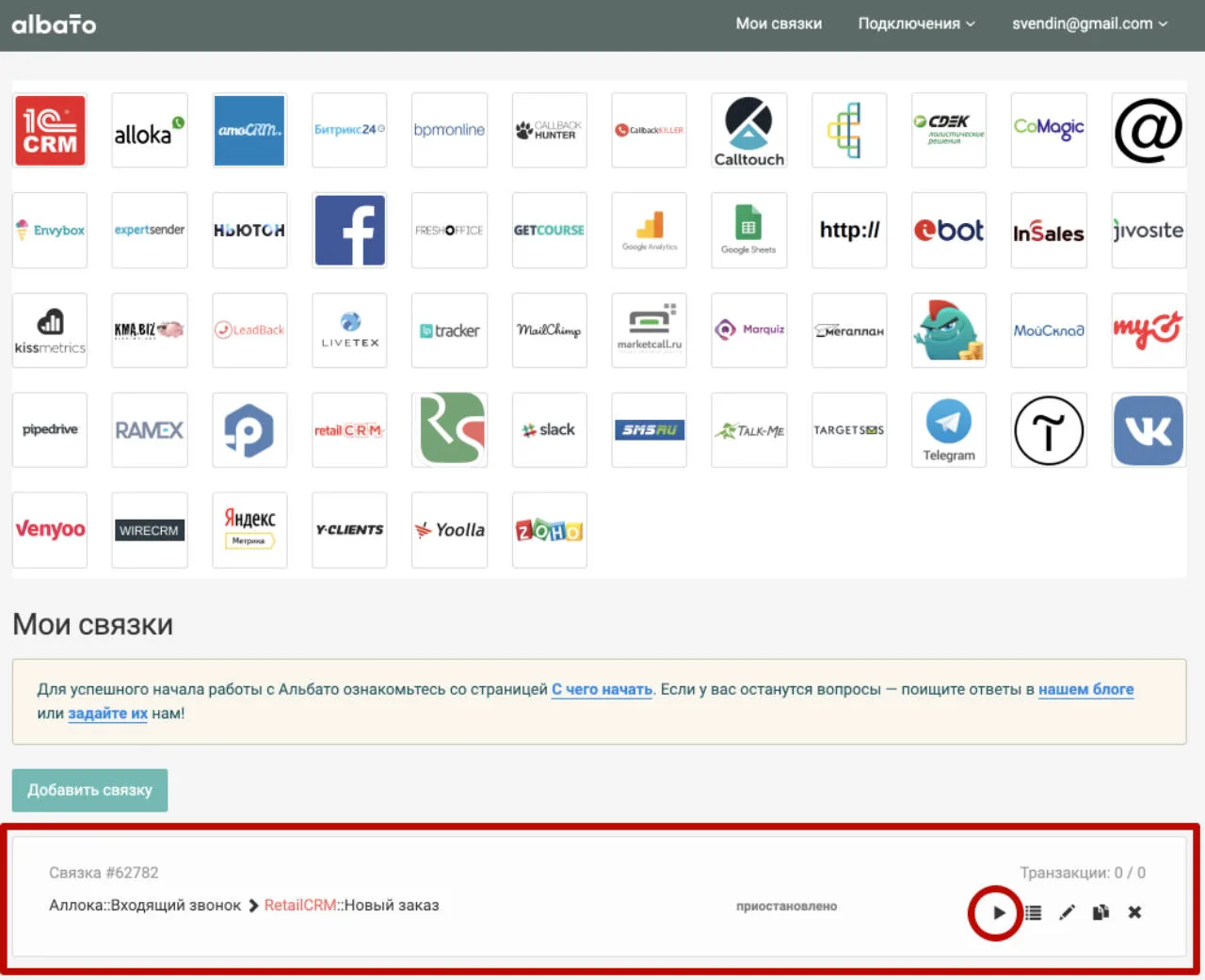
Task: Pick the 1C CRM integration tile
Action: coord(50,130)
